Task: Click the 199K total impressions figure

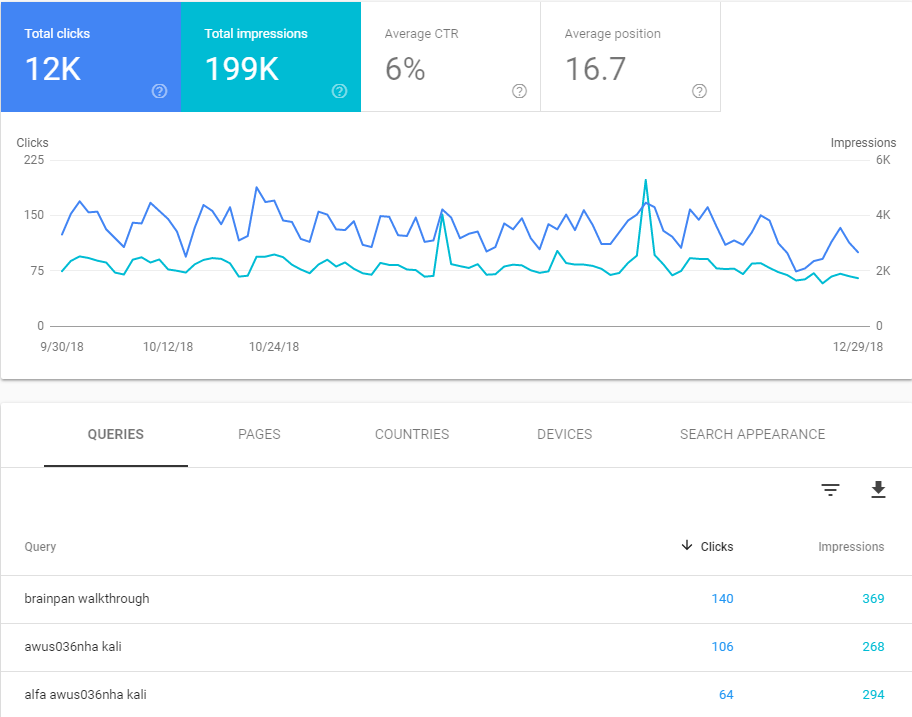Action: pyautogui.click(x=242, y=69)
